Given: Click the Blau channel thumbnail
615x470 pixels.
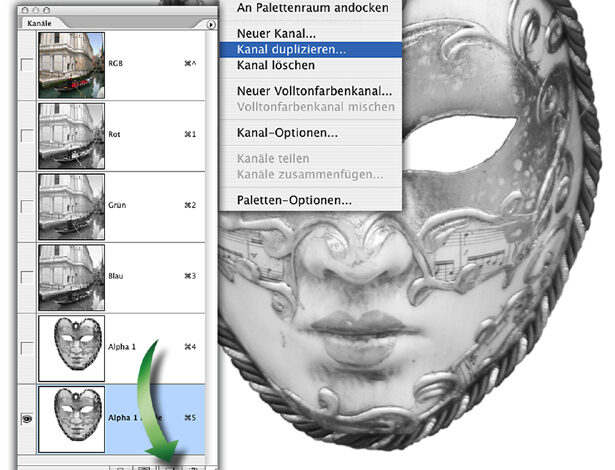Looking at the screenshot, I should [x=71, y=277].
